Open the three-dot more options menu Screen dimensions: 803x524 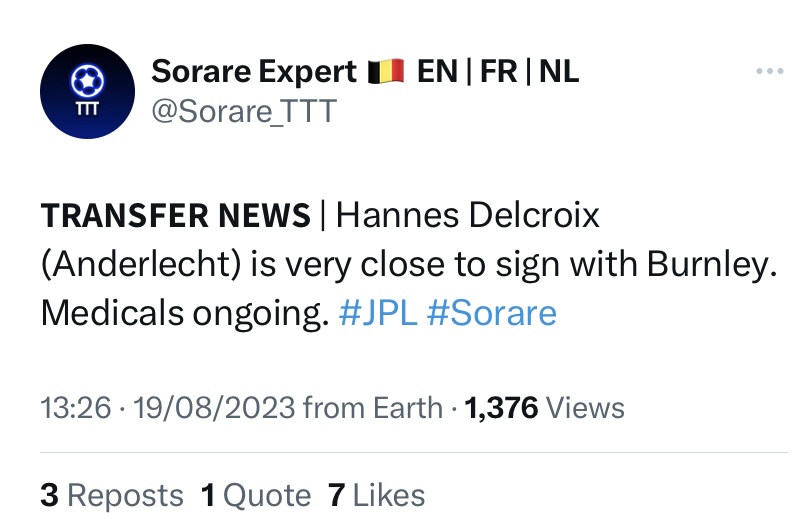769,72
